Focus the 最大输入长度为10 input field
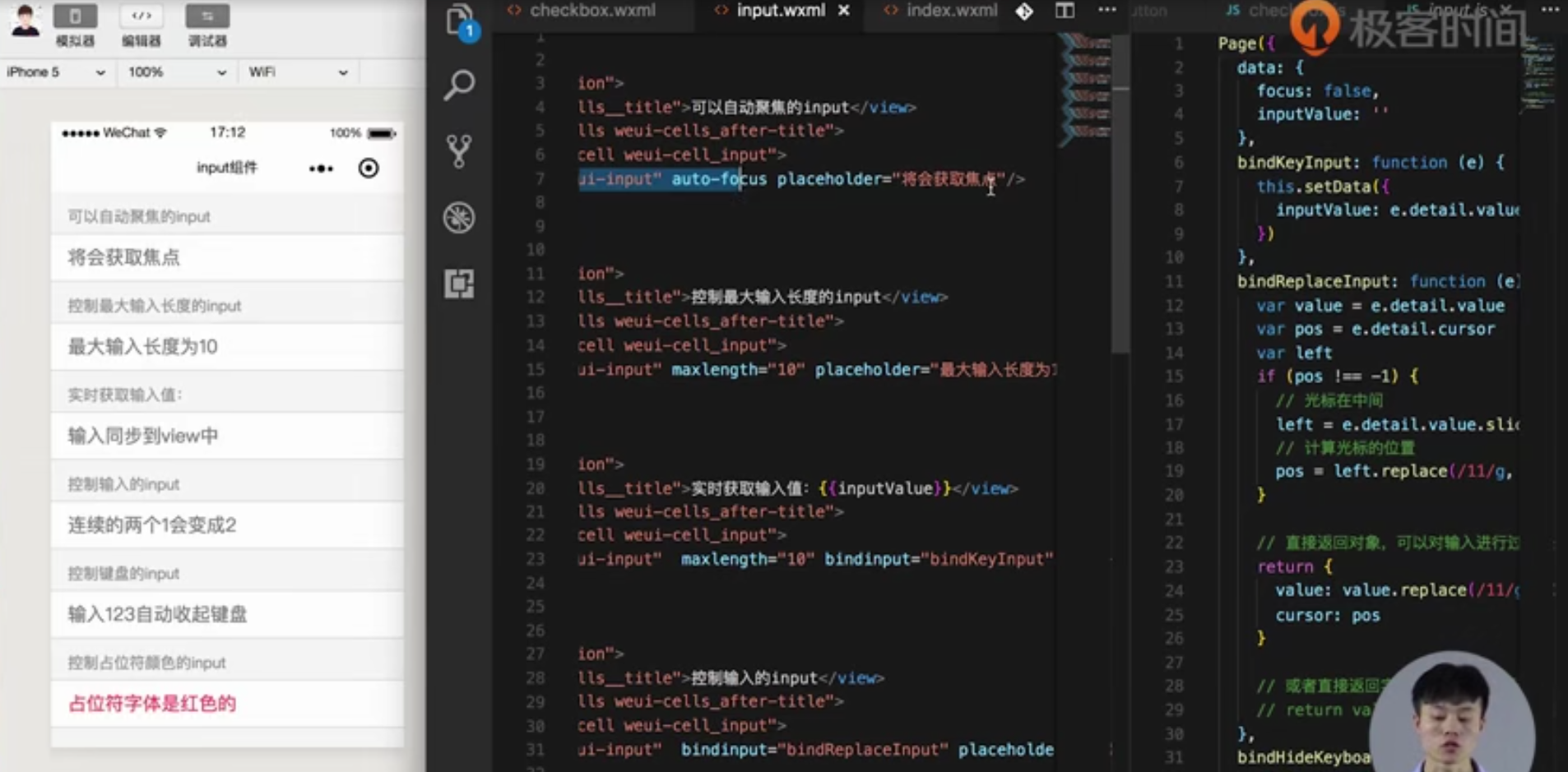1568x772 pixels. point(227,347)
